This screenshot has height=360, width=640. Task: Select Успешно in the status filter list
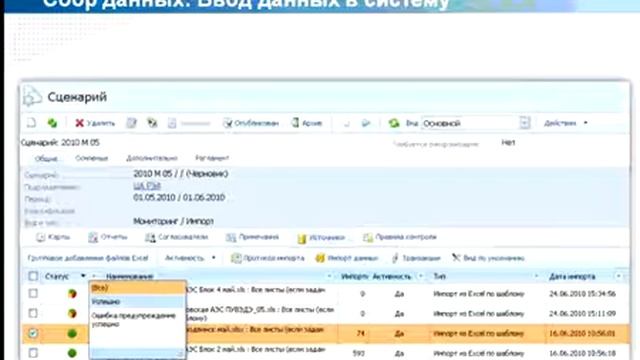point(138,302)
